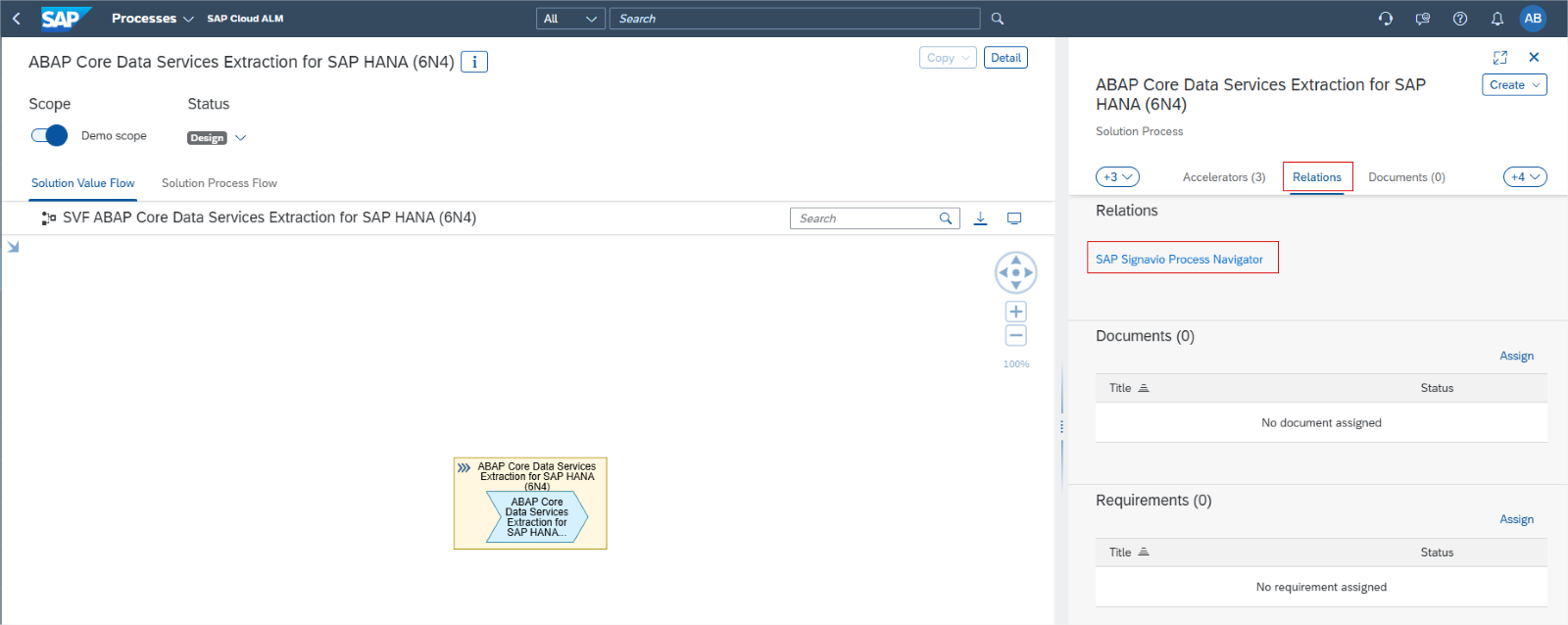Screen dimensions: 1568x625
Task: Switch to Solution Process Flow tab
Action: 219,183
